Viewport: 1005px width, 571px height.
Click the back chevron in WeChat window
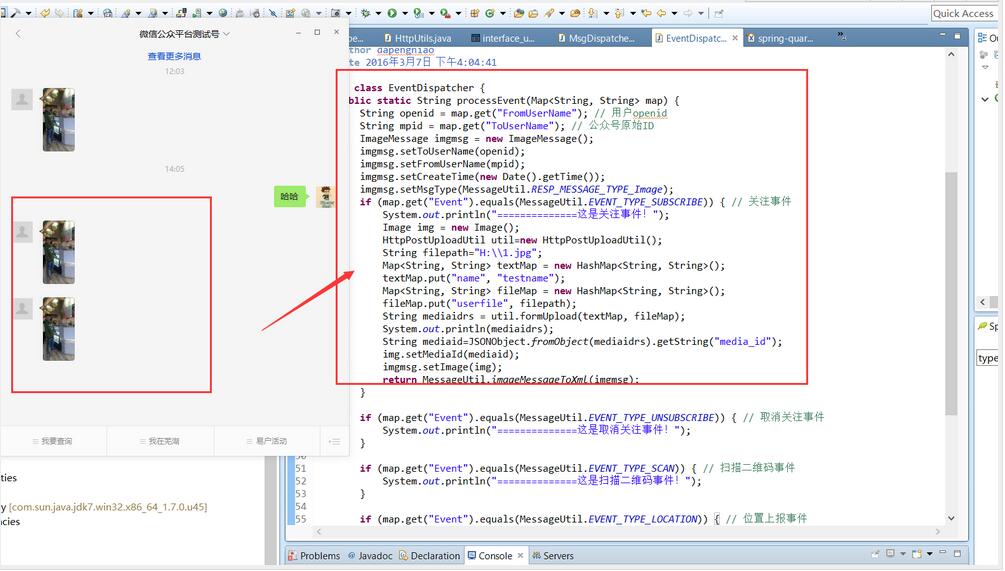click(18, 34)
